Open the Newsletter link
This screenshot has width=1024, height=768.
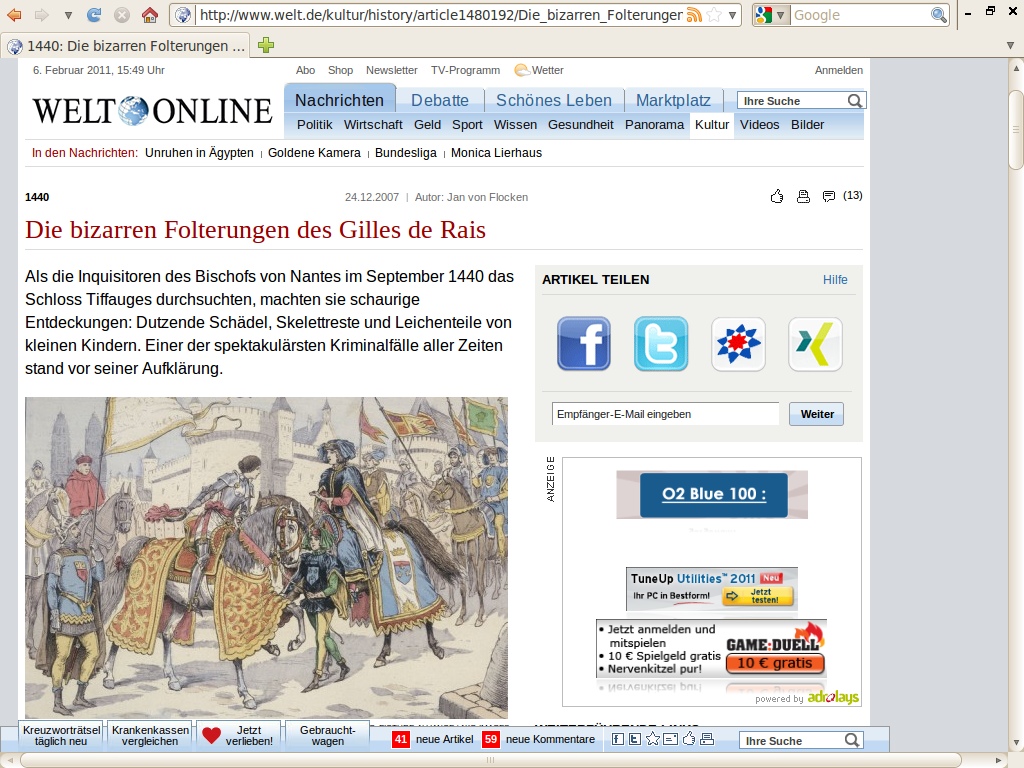[392, 70]
